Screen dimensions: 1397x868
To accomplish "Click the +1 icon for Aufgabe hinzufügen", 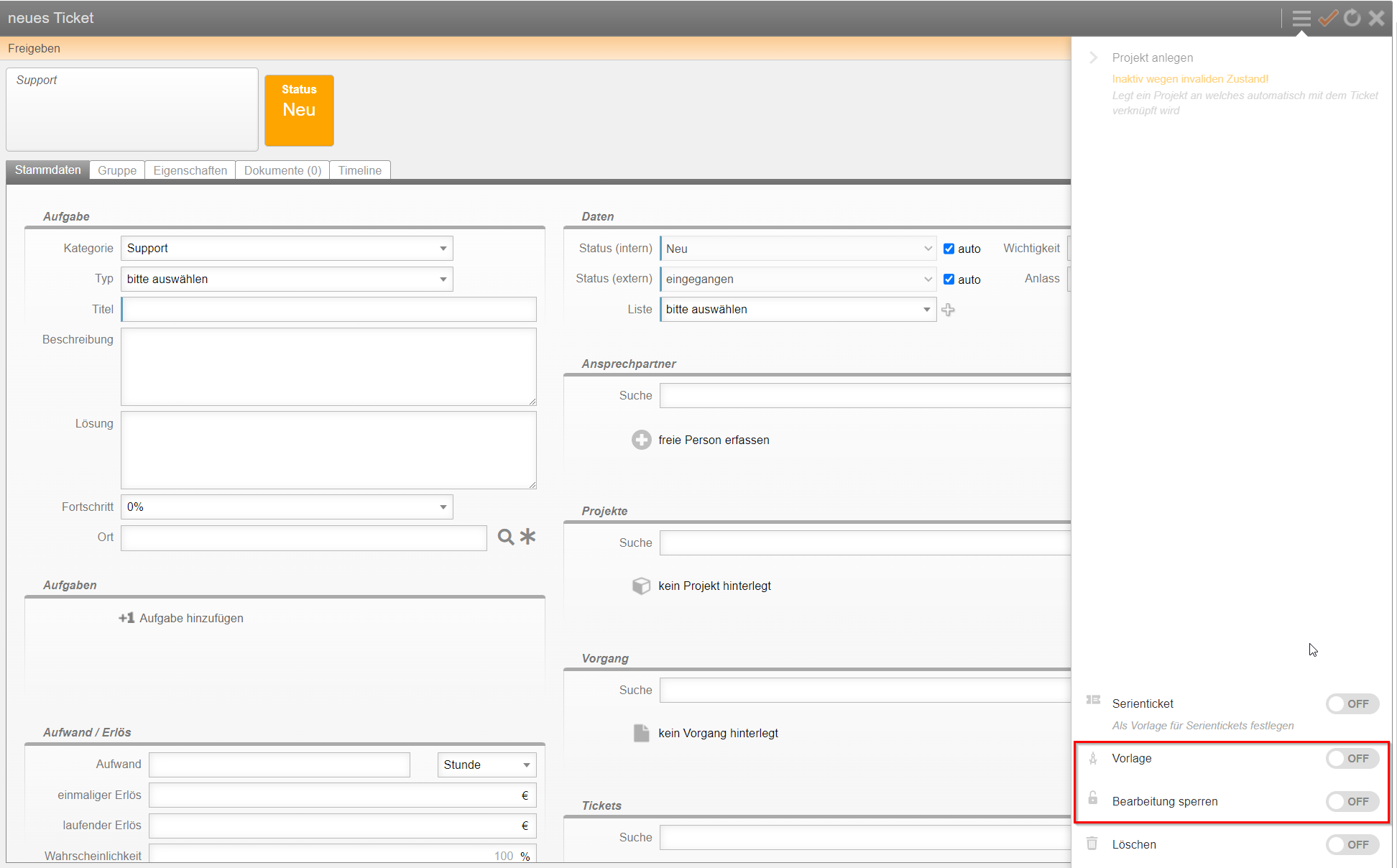I will (126, 618).
